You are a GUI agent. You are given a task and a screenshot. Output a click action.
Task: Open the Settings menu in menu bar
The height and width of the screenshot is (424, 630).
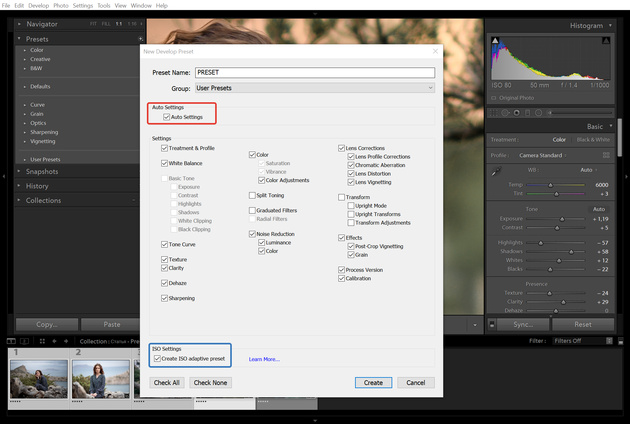pos(83,5)
